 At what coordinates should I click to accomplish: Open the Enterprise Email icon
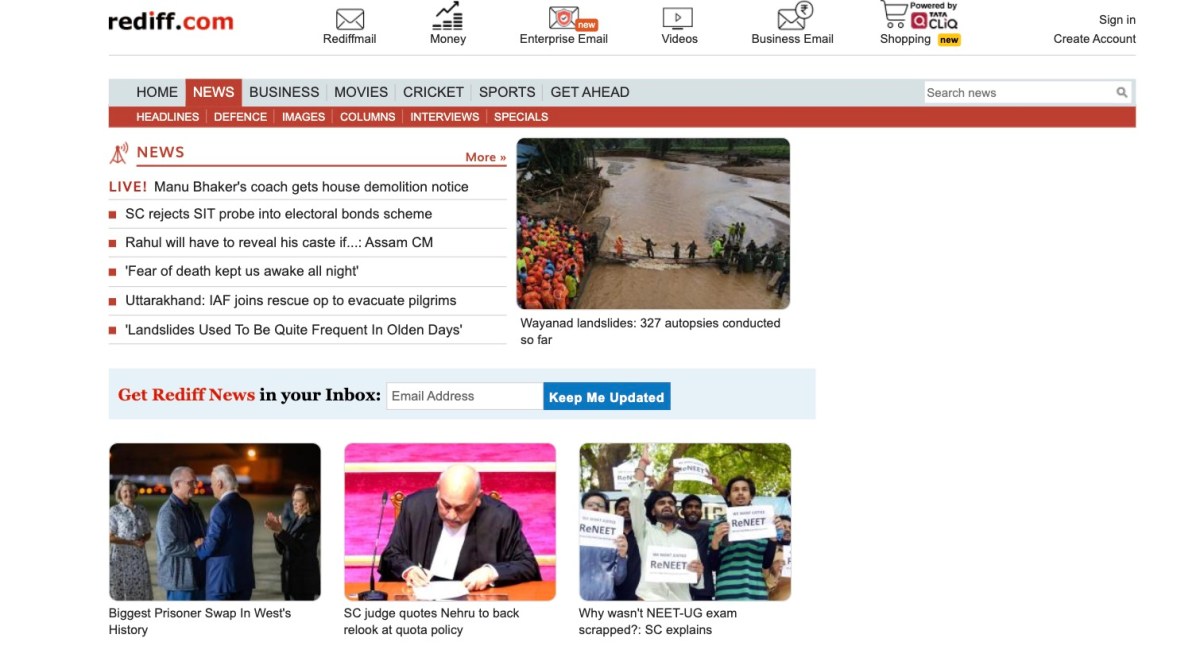[x=565, y=18]
